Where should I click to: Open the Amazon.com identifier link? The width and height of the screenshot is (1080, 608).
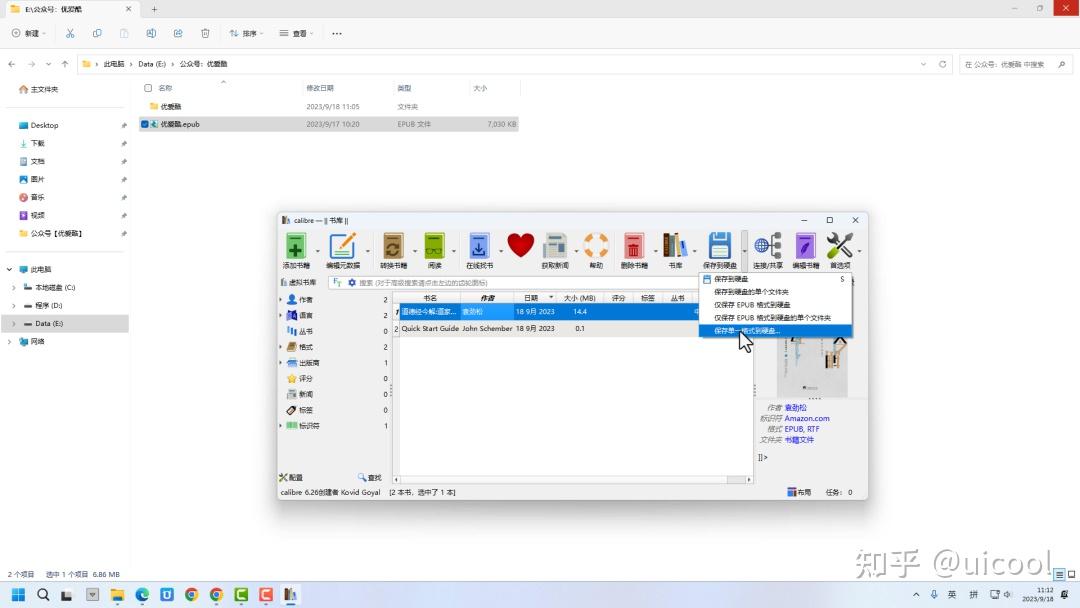pyautogui.click(x=807, y=418)
